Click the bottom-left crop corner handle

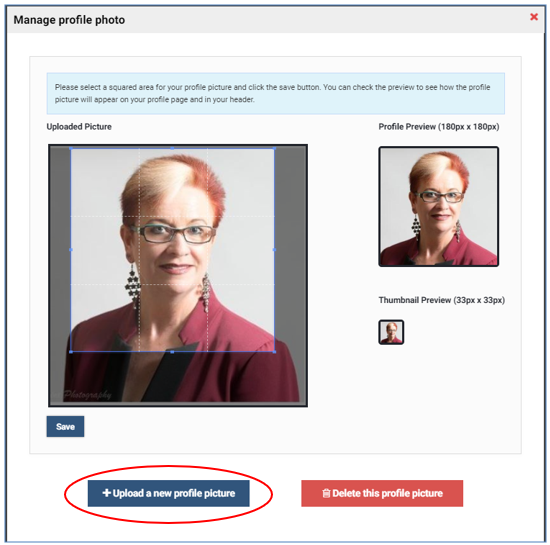(x=71, y=351)
